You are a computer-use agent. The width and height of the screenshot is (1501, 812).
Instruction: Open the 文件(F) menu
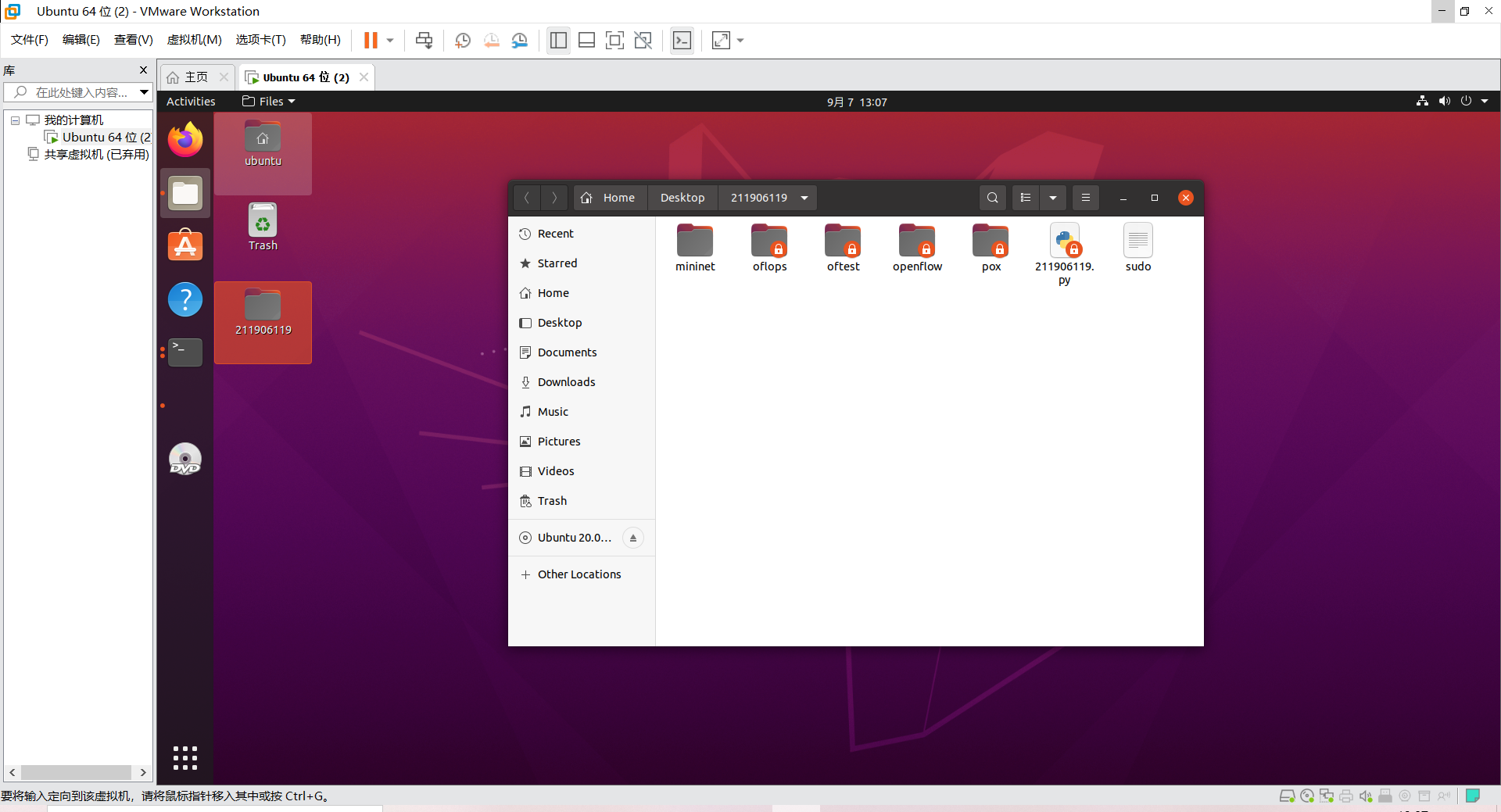coord(30,40)
